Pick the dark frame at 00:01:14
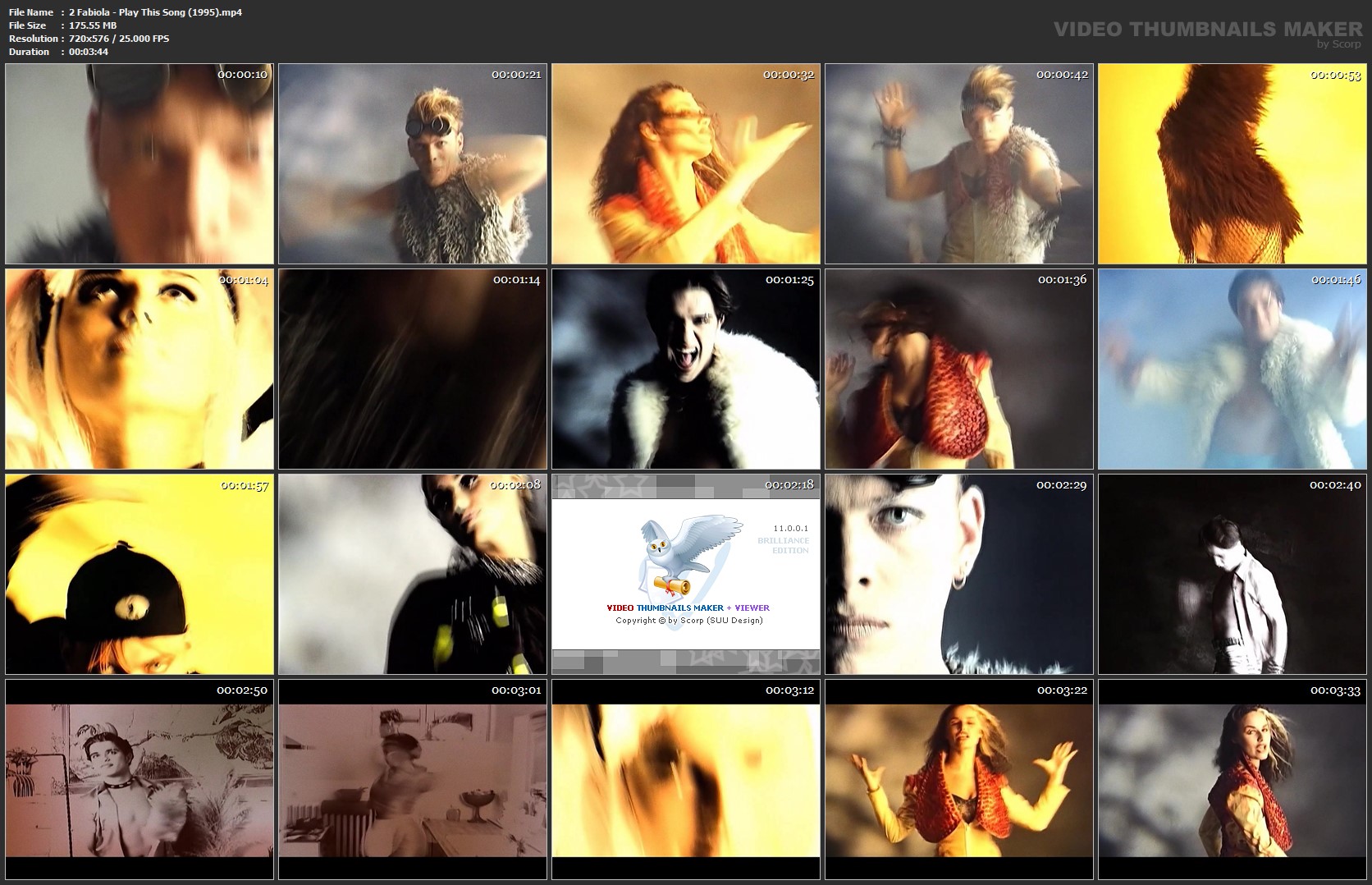 click(x=413, y=369)
